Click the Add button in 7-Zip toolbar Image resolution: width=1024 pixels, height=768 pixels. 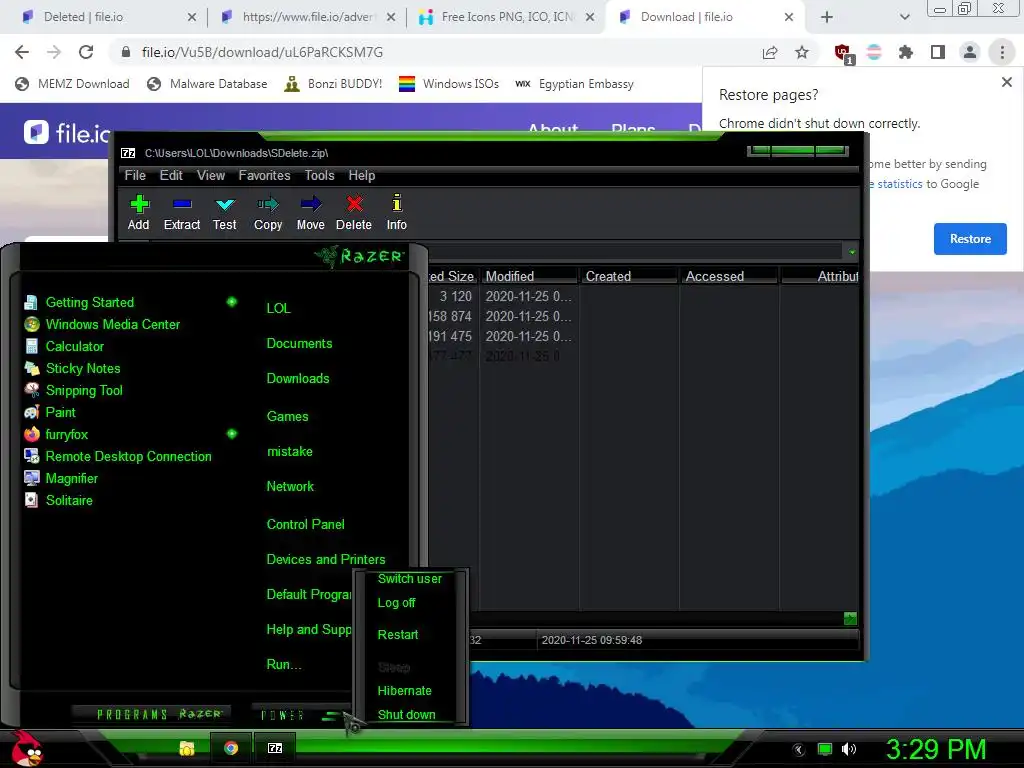[138, 213]
